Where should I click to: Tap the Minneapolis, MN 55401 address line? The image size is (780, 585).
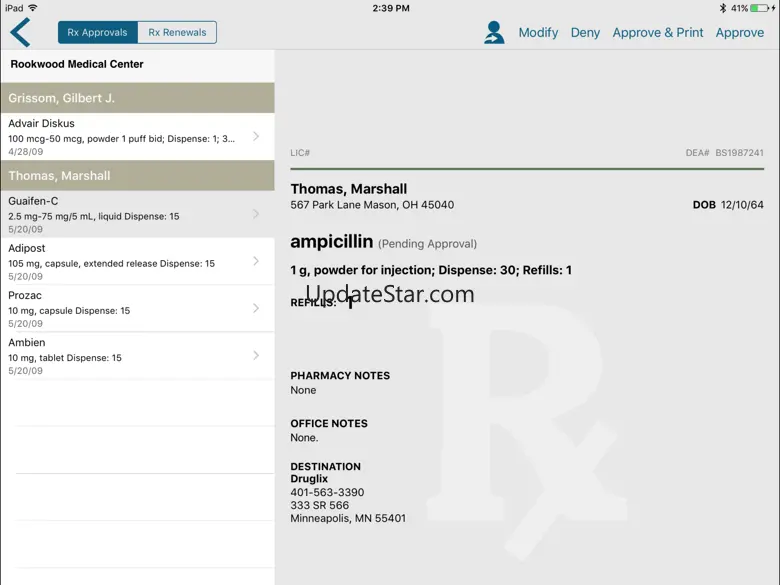[348, 518]
